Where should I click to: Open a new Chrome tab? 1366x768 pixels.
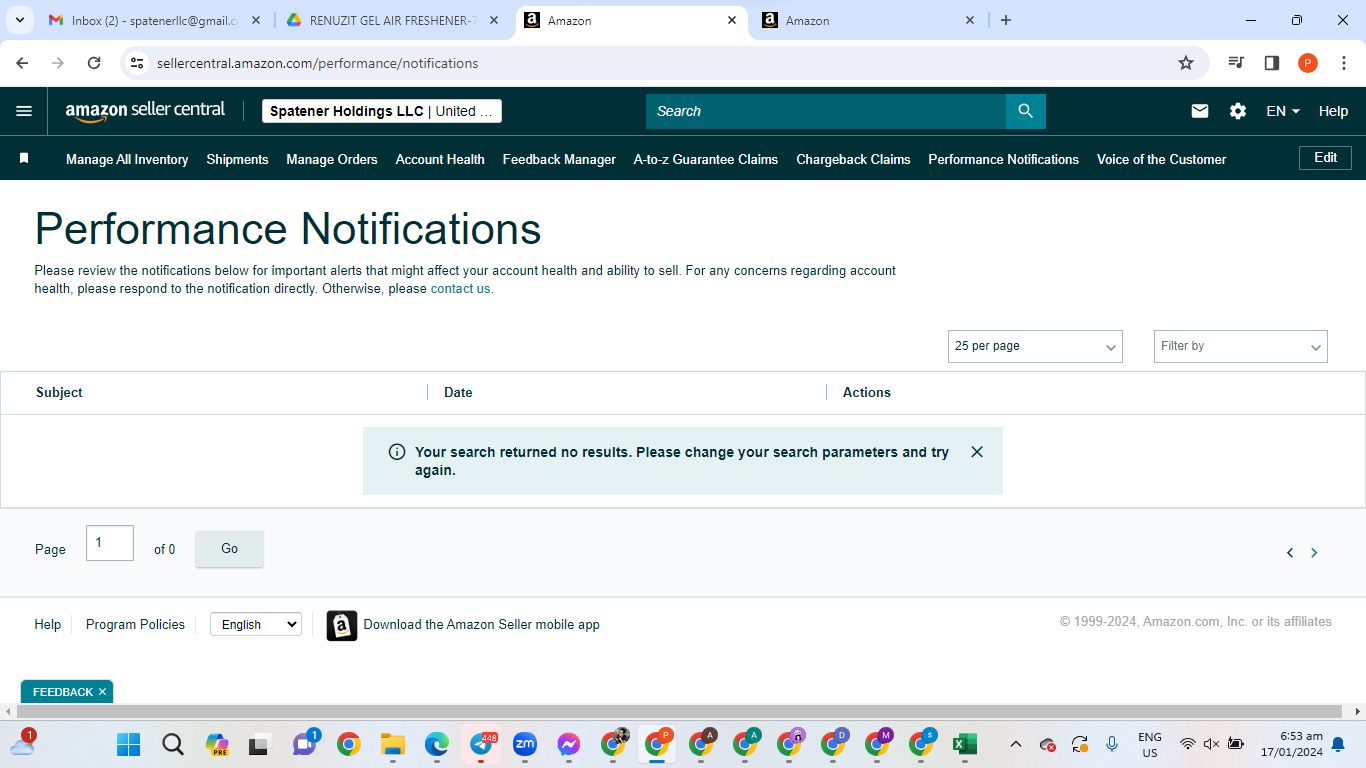(1006, 20)
